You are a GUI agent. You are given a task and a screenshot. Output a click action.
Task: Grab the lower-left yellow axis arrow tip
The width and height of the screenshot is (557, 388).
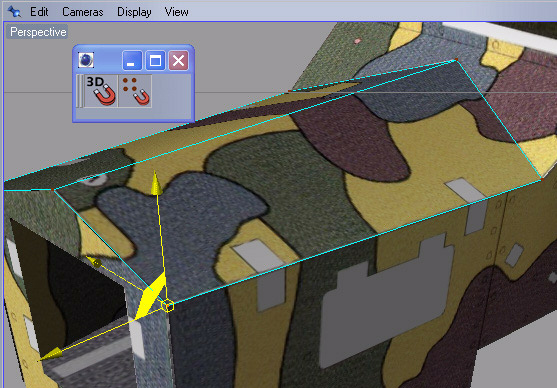click(x=52, y=354)
